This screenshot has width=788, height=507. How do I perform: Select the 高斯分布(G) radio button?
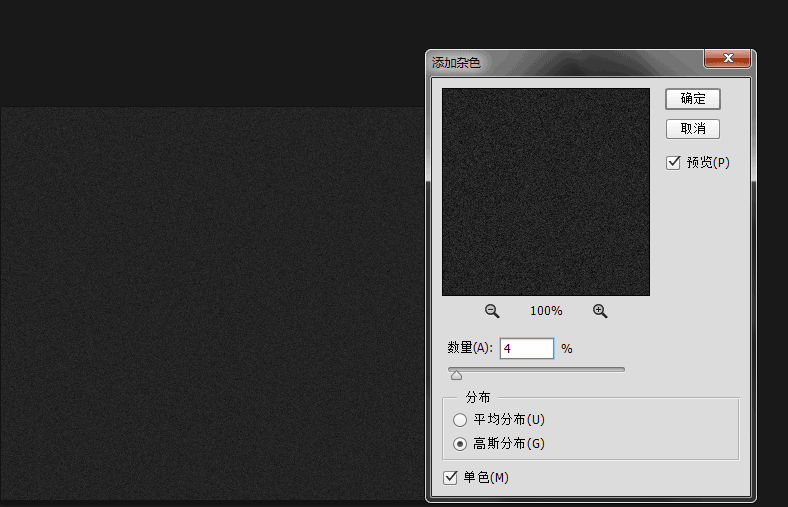(x=460, y=444)
